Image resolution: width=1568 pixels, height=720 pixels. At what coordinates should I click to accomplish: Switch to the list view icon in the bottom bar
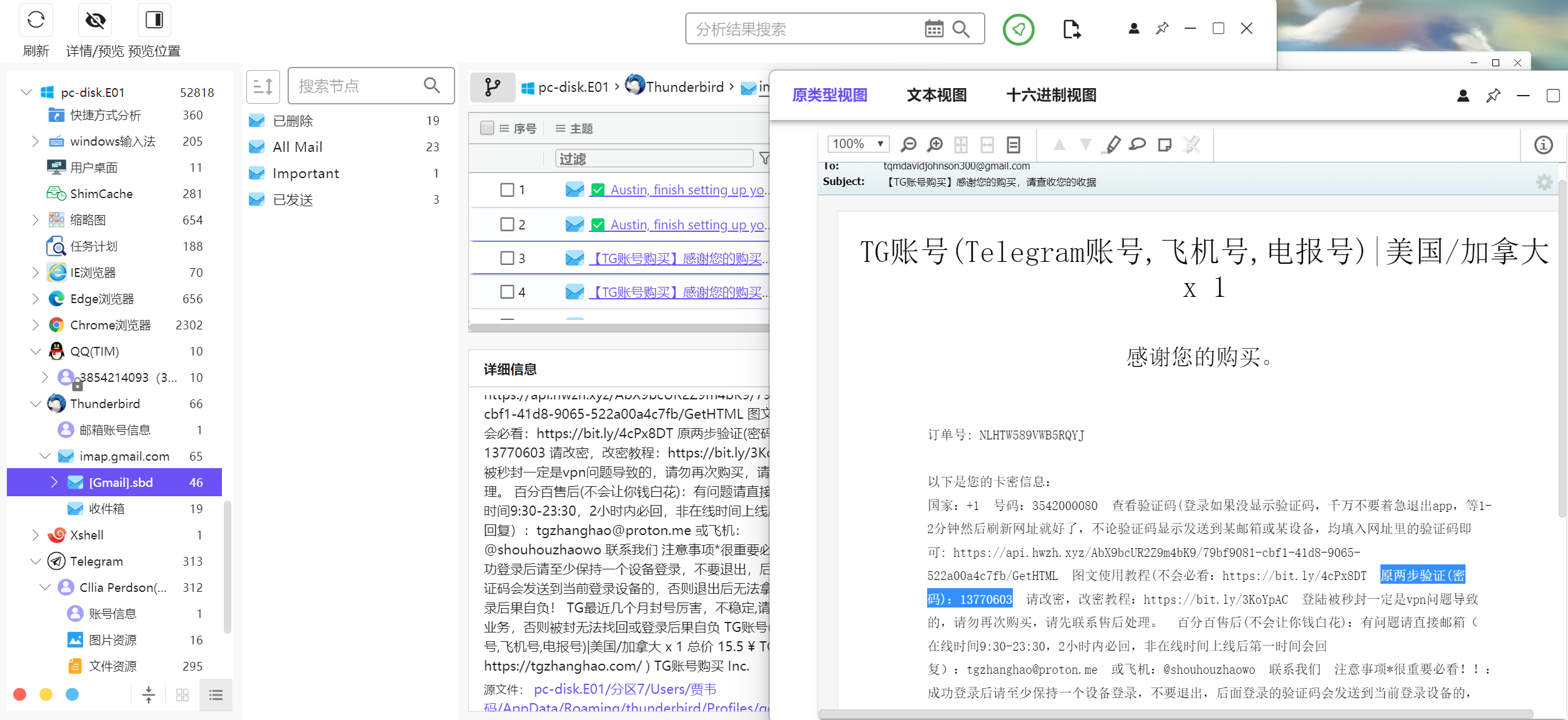216,695
